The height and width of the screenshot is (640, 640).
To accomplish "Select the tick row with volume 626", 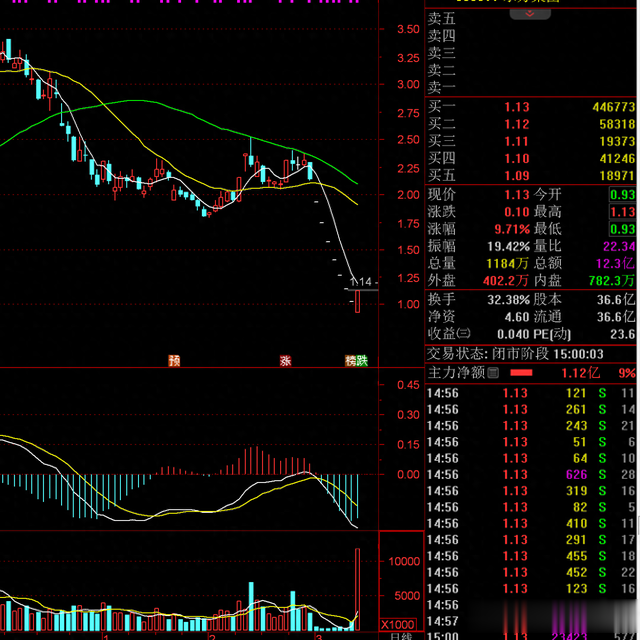I will point(531,474).
